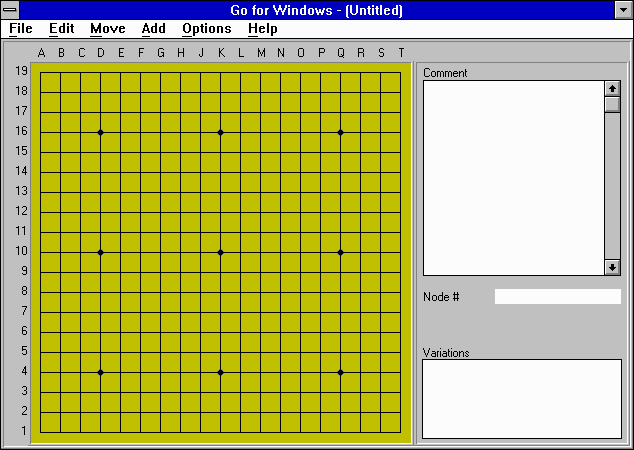Image resolution: width=634 pixels, height=450 pixels.
Task: Click the corner intersection T19
Action: [x=400, y=73]
